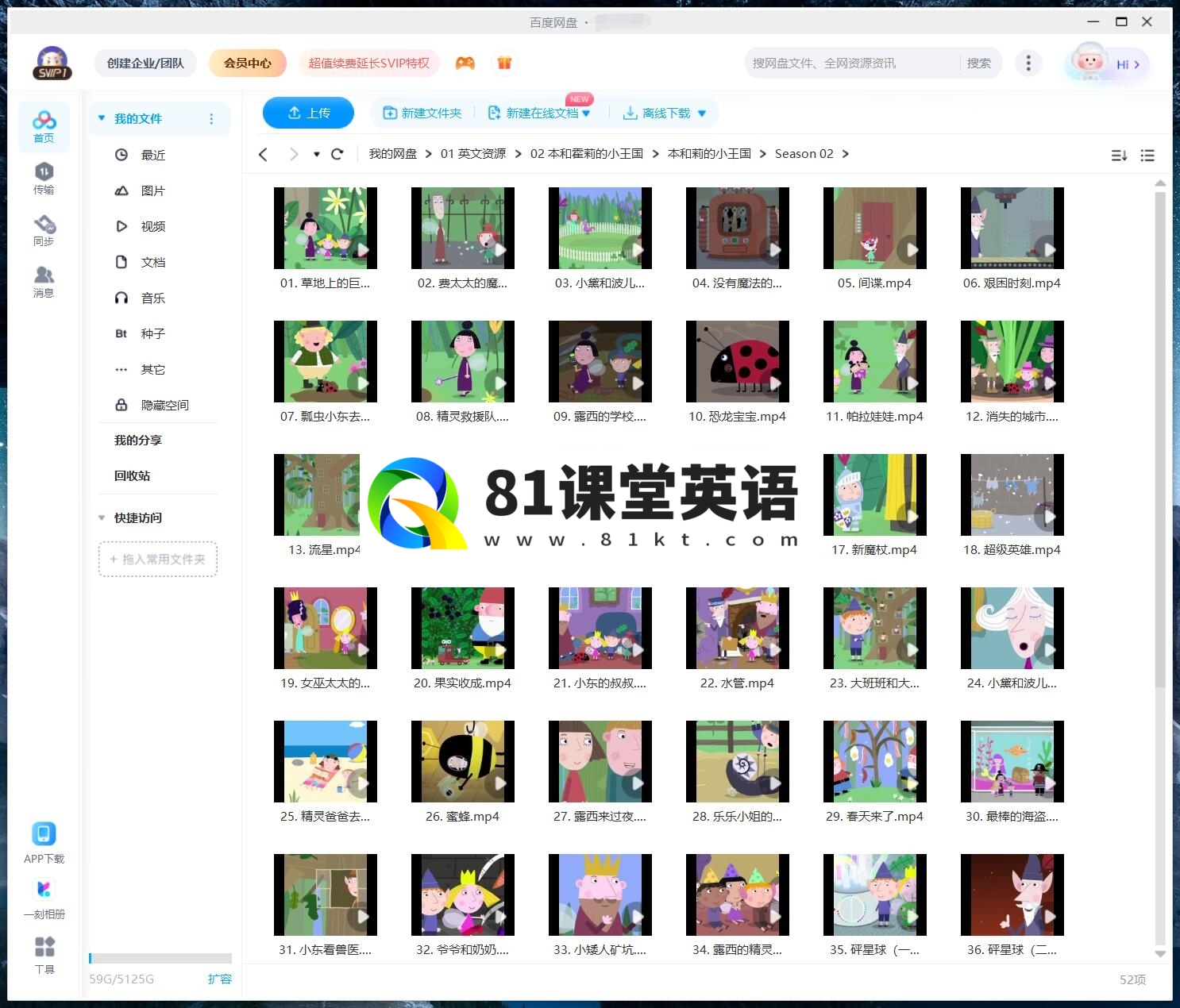Expand the 新建在线文档 dropdown
Viewport: 1180px width, 1008px height.
click(x=586, y=113)
